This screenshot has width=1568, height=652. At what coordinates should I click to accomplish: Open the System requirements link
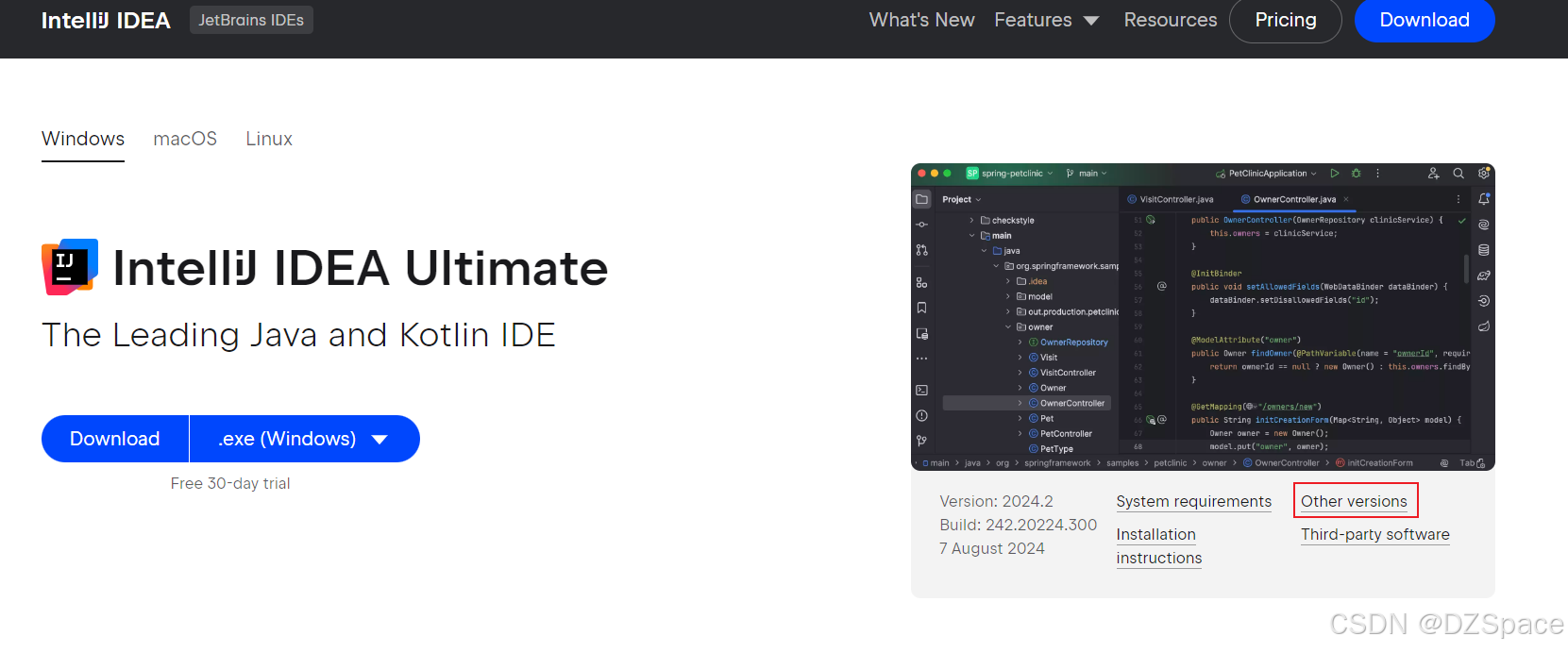1193,501
